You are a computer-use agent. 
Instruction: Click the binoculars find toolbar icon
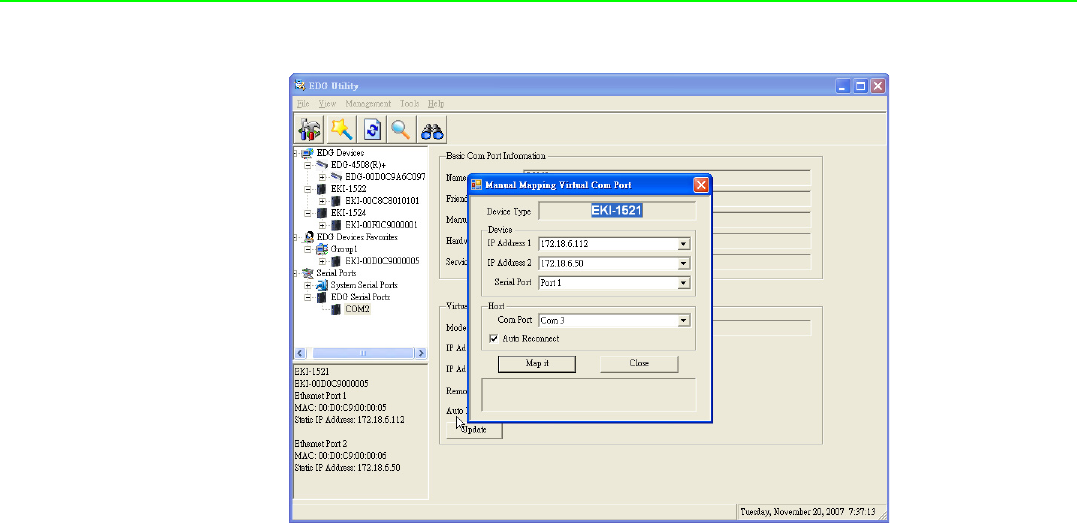click(x=433, y=128)
